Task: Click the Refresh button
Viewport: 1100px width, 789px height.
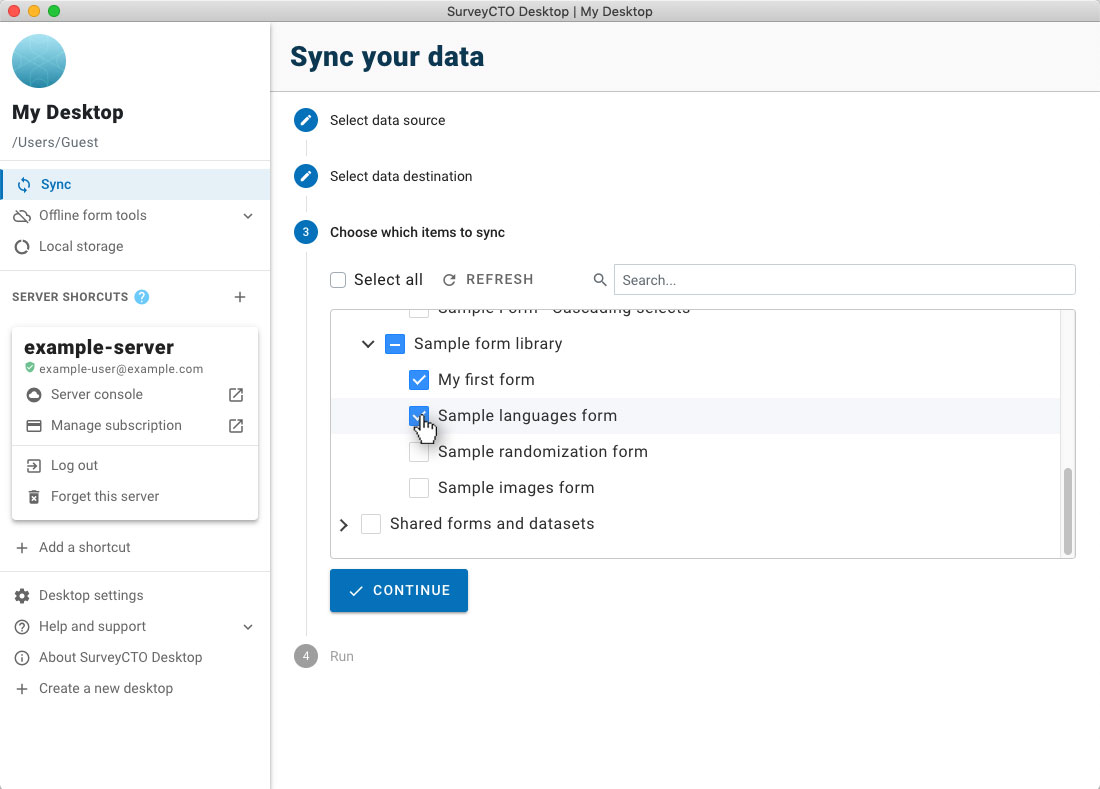Action: click(x=488, y=280)
